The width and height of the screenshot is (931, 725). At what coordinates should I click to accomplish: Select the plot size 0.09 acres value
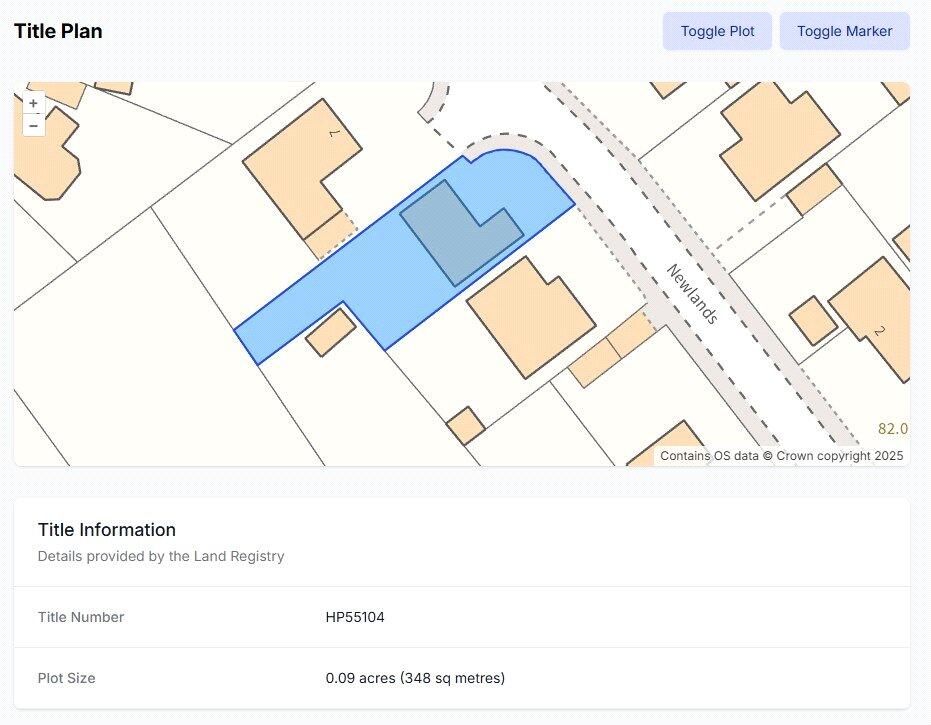point(415,678)
